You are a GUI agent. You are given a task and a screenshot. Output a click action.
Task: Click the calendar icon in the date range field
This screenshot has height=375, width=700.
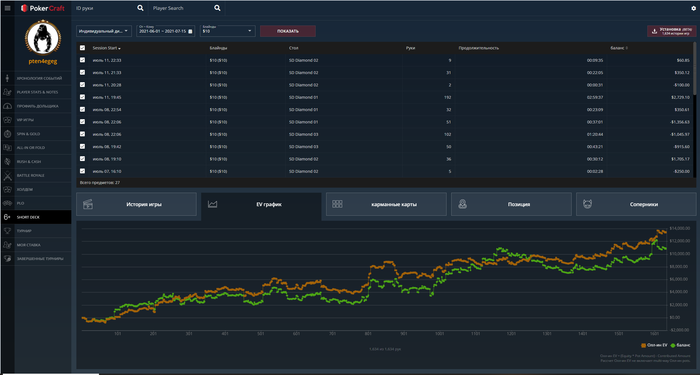pyautogui.click(x=190, y=31)
